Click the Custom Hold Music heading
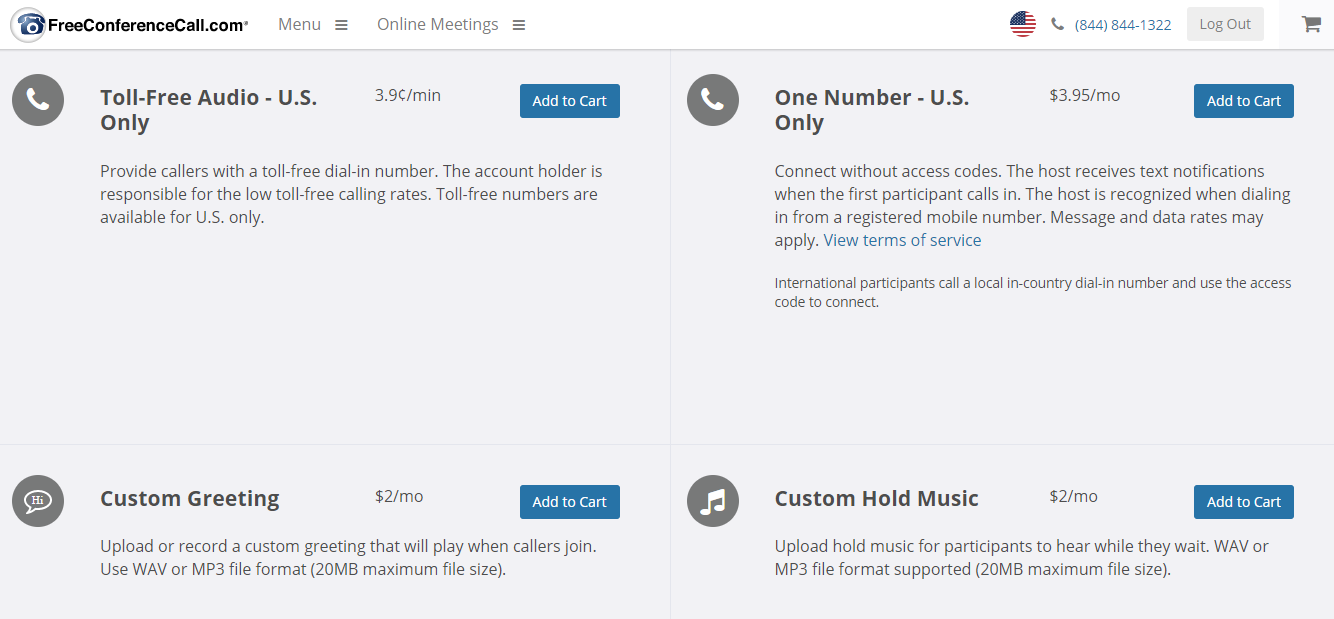The width and height of the screenshot is (1334, 619). 876,498
